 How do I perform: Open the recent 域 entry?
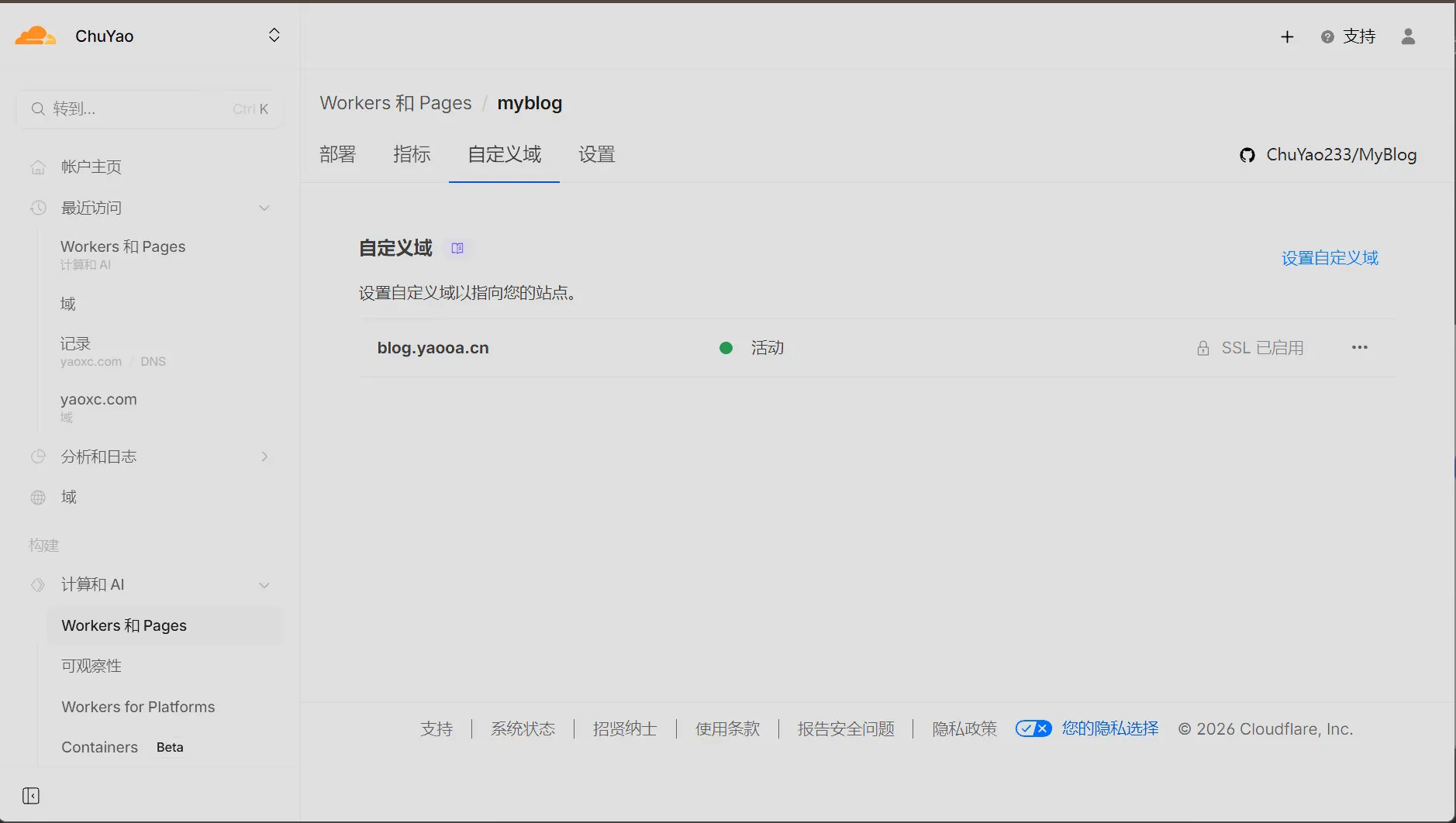68,304
